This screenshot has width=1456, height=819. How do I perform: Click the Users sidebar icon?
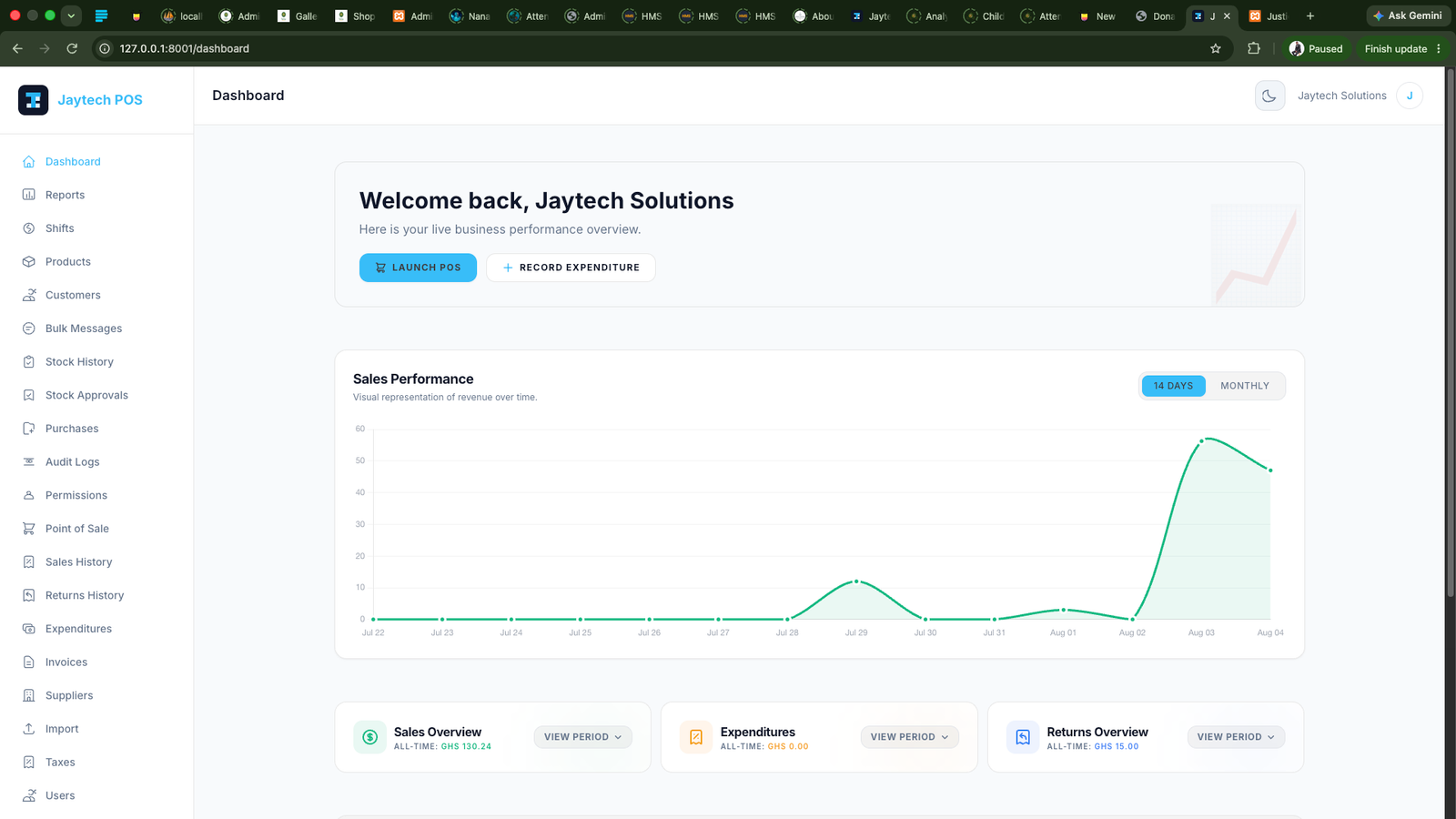click(x=29, y=795)
